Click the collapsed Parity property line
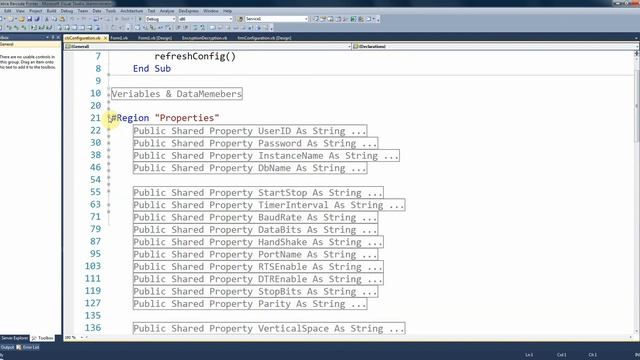This screenshot has width=640, height=360. [x=250, y=304]
